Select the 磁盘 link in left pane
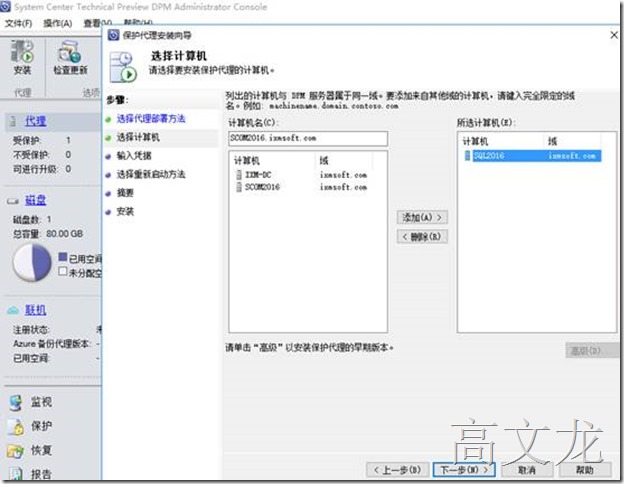 point(35,200)
